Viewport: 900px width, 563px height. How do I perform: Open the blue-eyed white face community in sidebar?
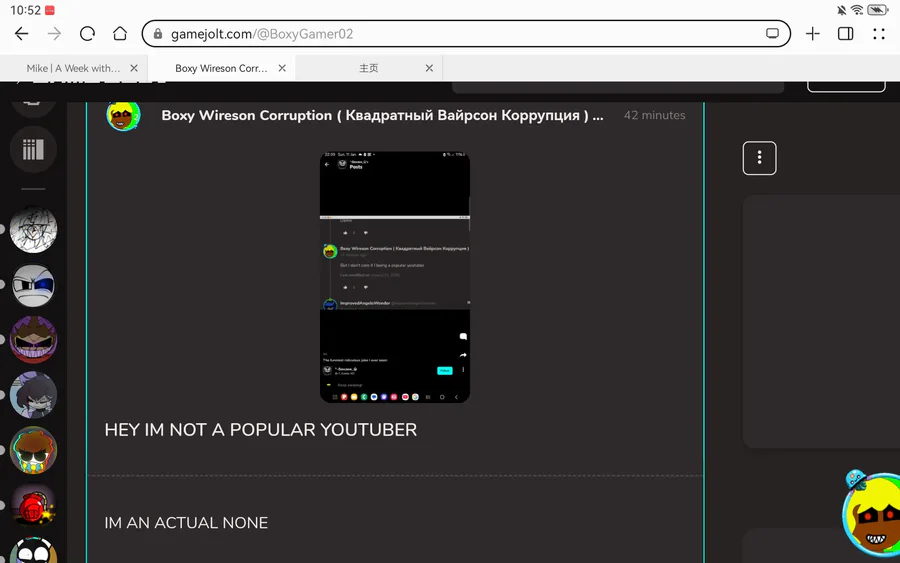click(33, 285)
